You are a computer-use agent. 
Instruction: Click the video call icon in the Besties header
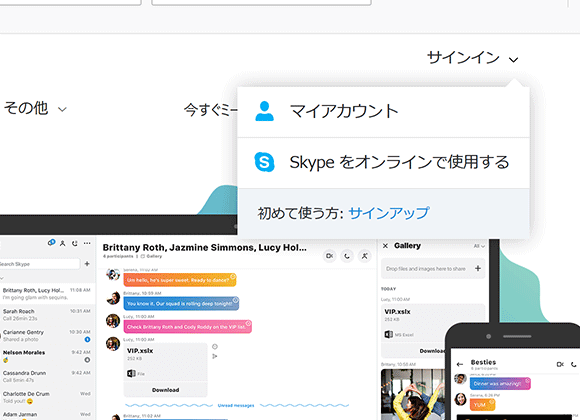point(560,364)
